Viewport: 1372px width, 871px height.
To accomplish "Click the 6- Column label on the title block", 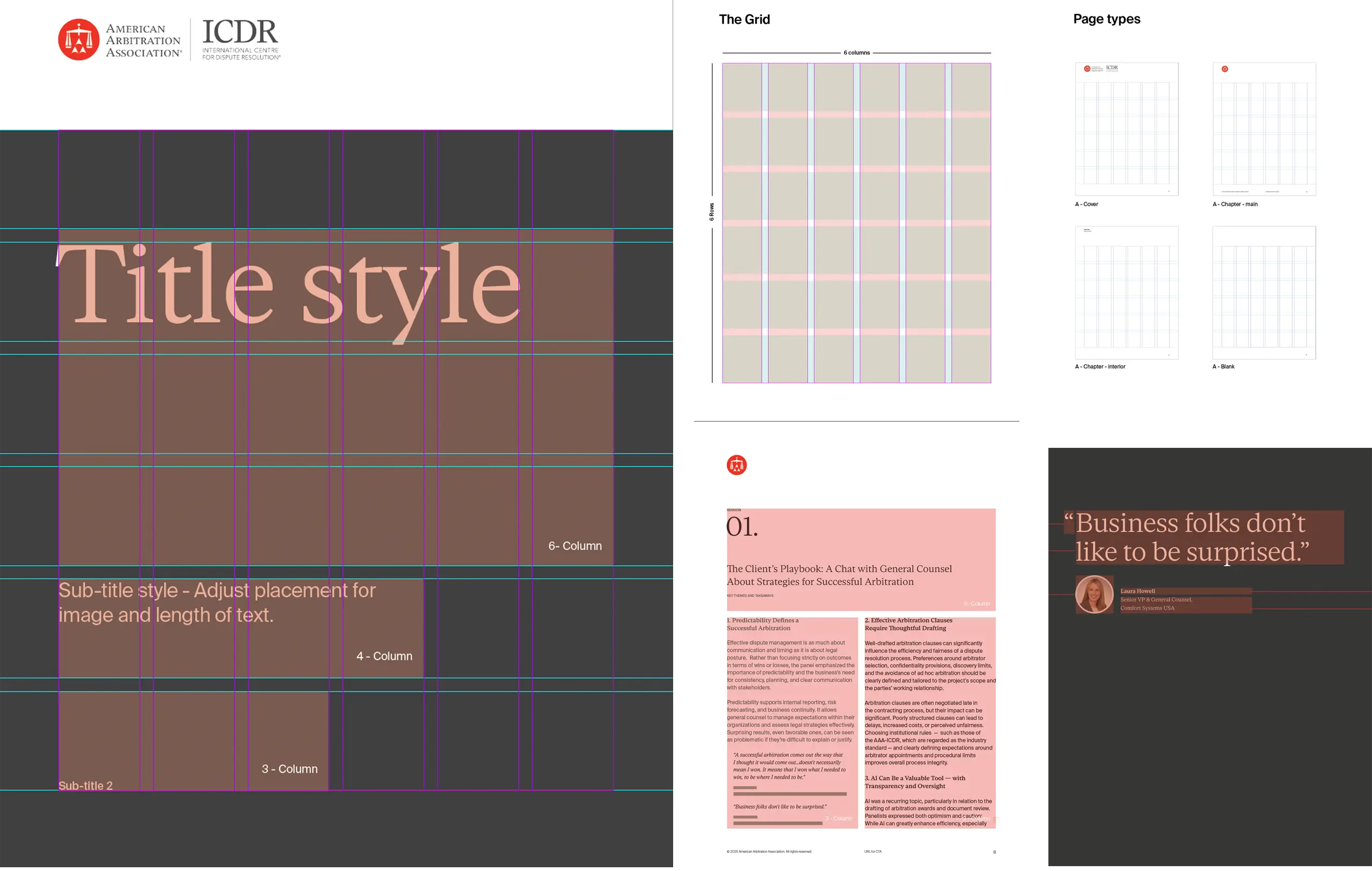I will (575, 545).
